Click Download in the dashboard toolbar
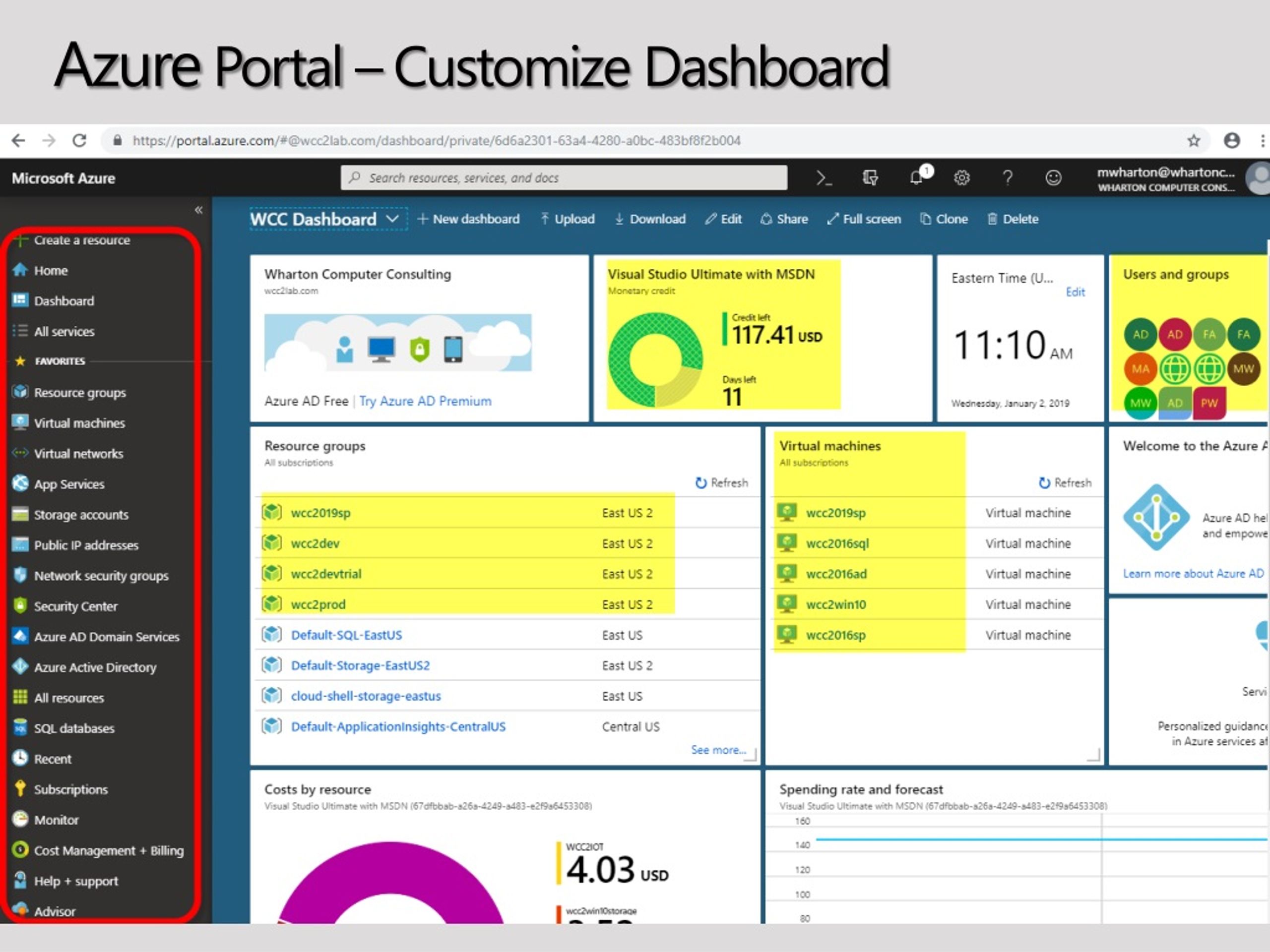1270x952 pixels. 650,219
